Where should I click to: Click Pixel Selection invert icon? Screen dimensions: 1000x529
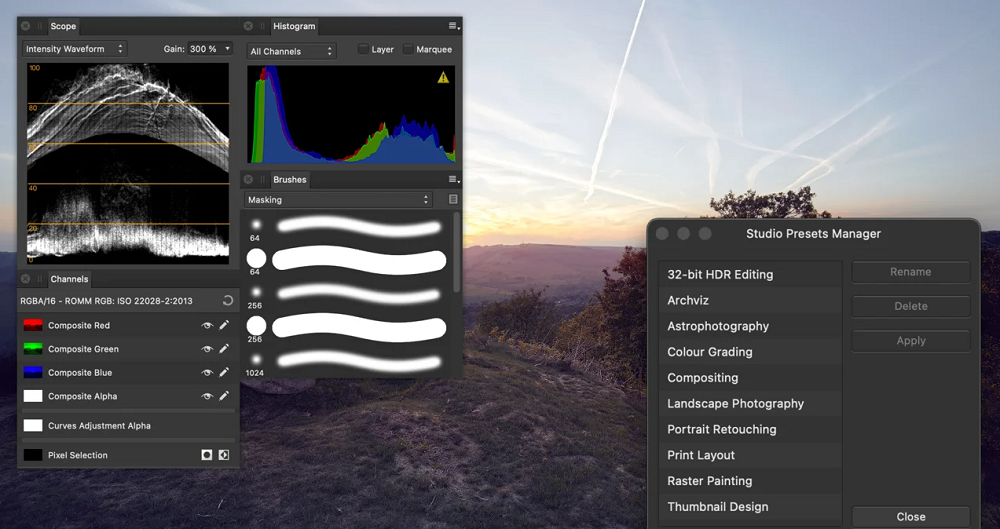224,455
